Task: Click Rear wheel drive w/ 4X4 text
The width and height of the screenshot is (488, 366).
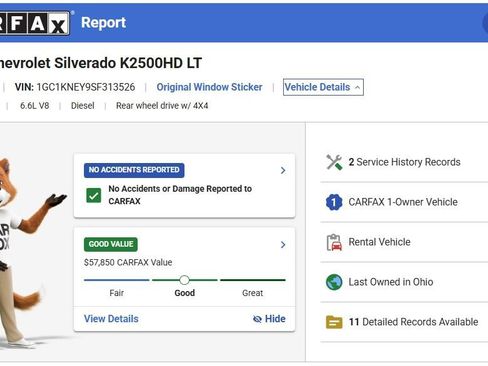Action: (162, 106)
